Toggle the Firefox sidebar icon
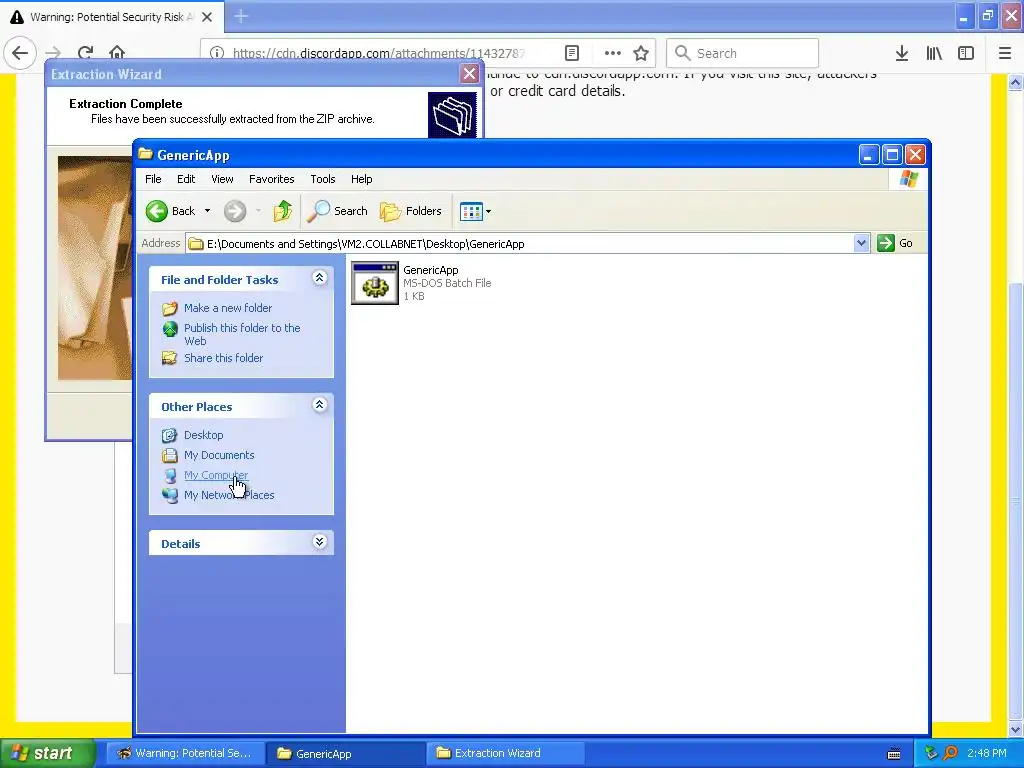 point(966,53)
